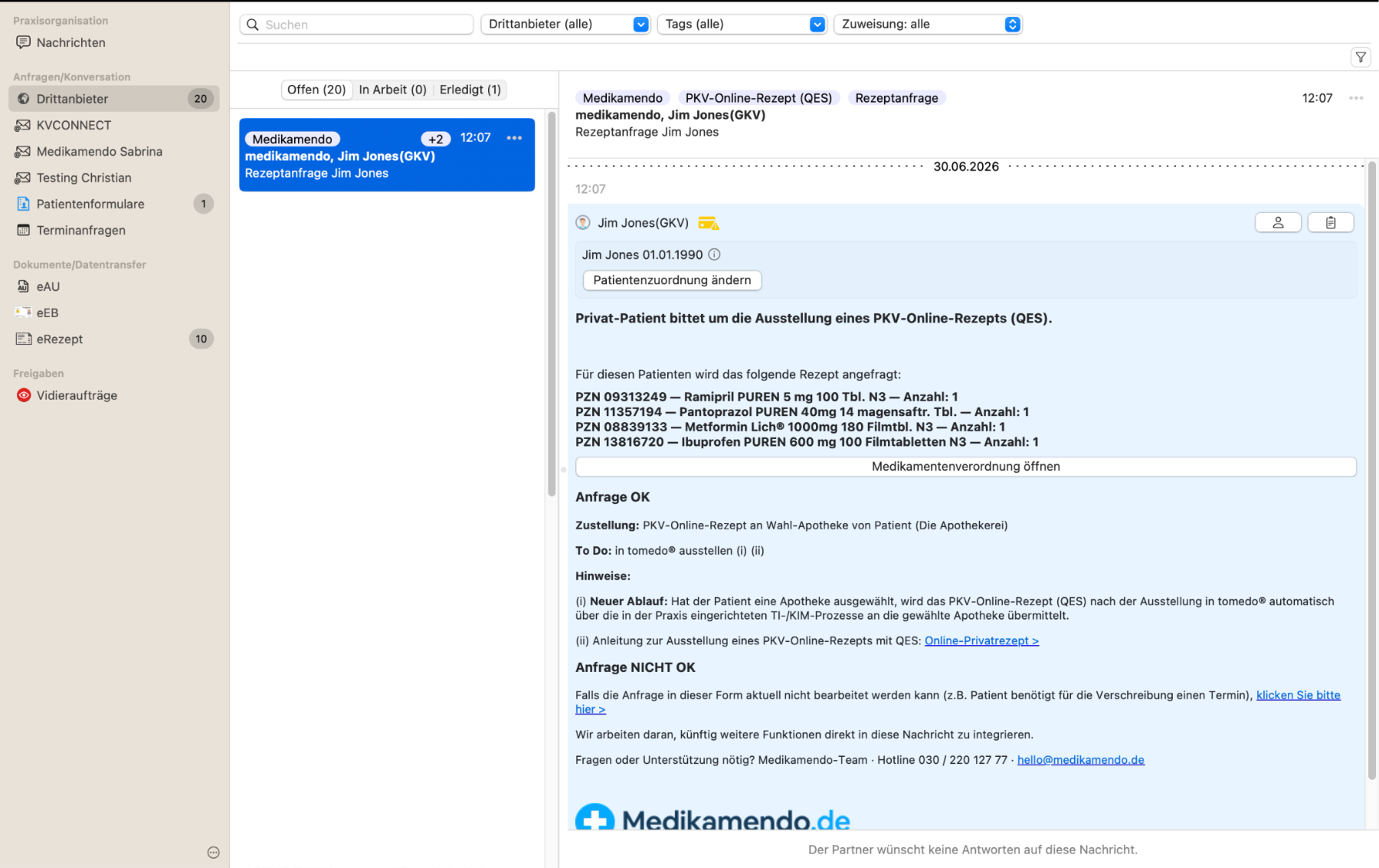Click the hello@medikamendo.de email link
Image resolution: width=1379 pixels, height=868 pixels.
(x=1080, y=760)
